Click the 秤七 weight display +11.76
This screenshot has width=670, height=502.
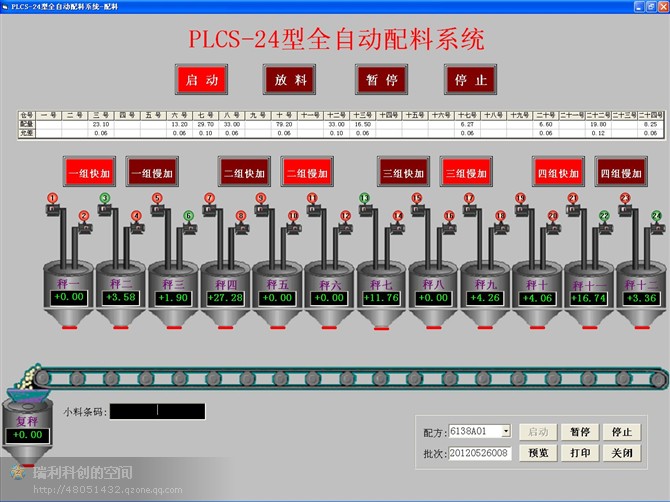coord(382,297)
